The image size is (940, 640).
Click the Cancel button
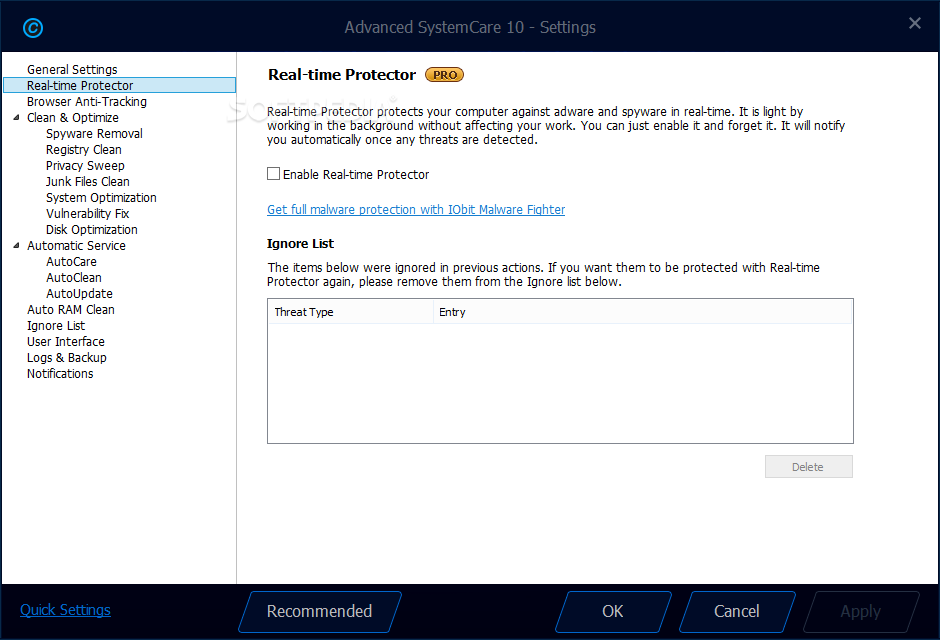[x=737, y=611]
